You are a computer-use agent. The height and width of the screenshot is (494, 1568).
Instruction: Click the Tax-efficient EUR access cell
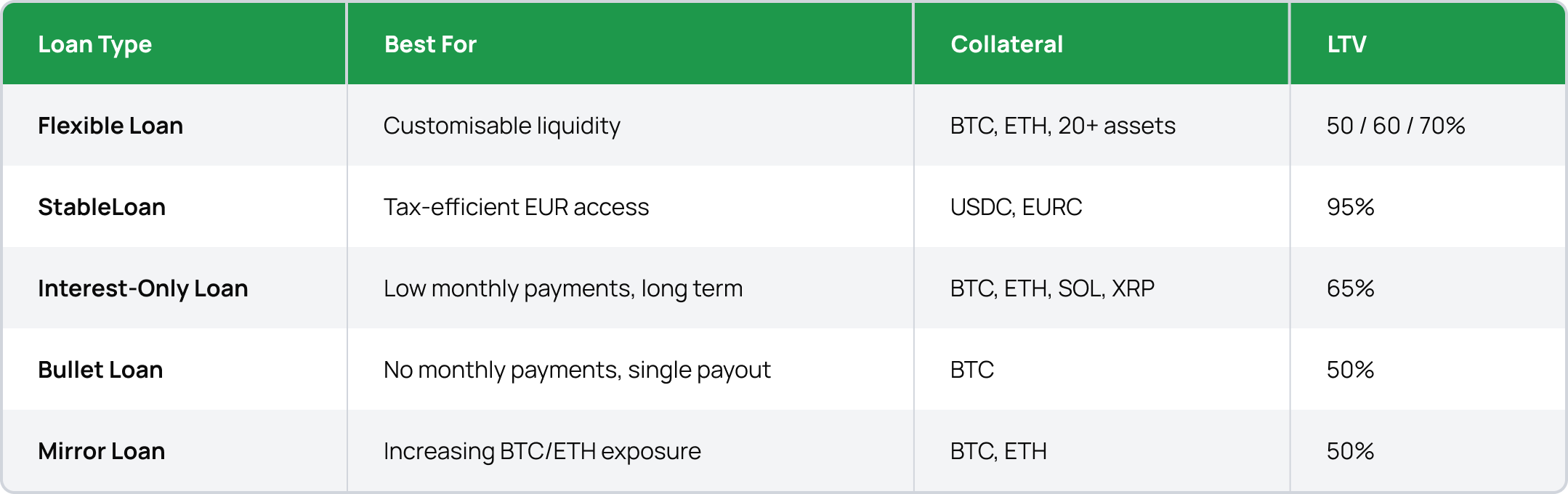[516, 207]
